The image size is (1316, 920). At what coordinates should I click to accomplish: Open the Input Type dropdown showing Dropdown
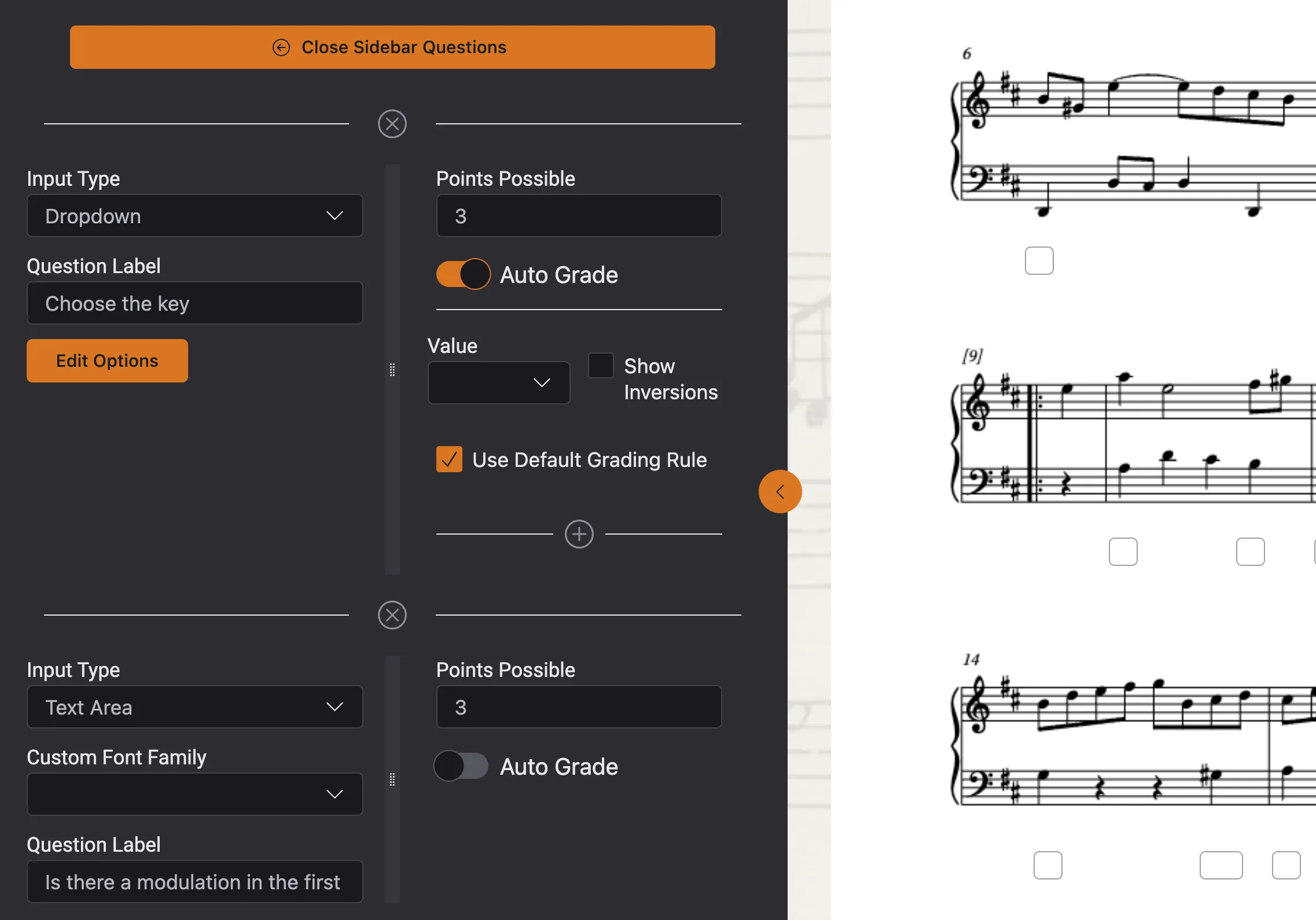(x=195, y=216)
